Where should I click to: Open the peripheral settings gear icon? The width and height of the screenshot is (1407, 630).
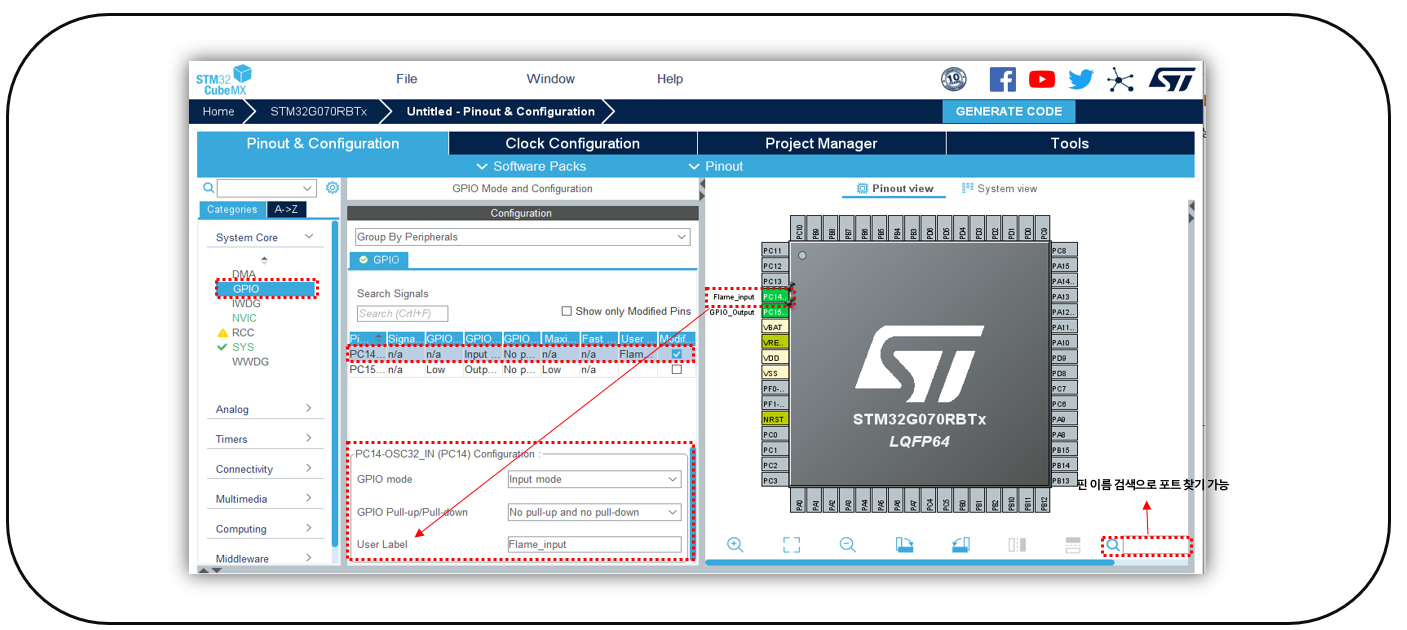332,188
